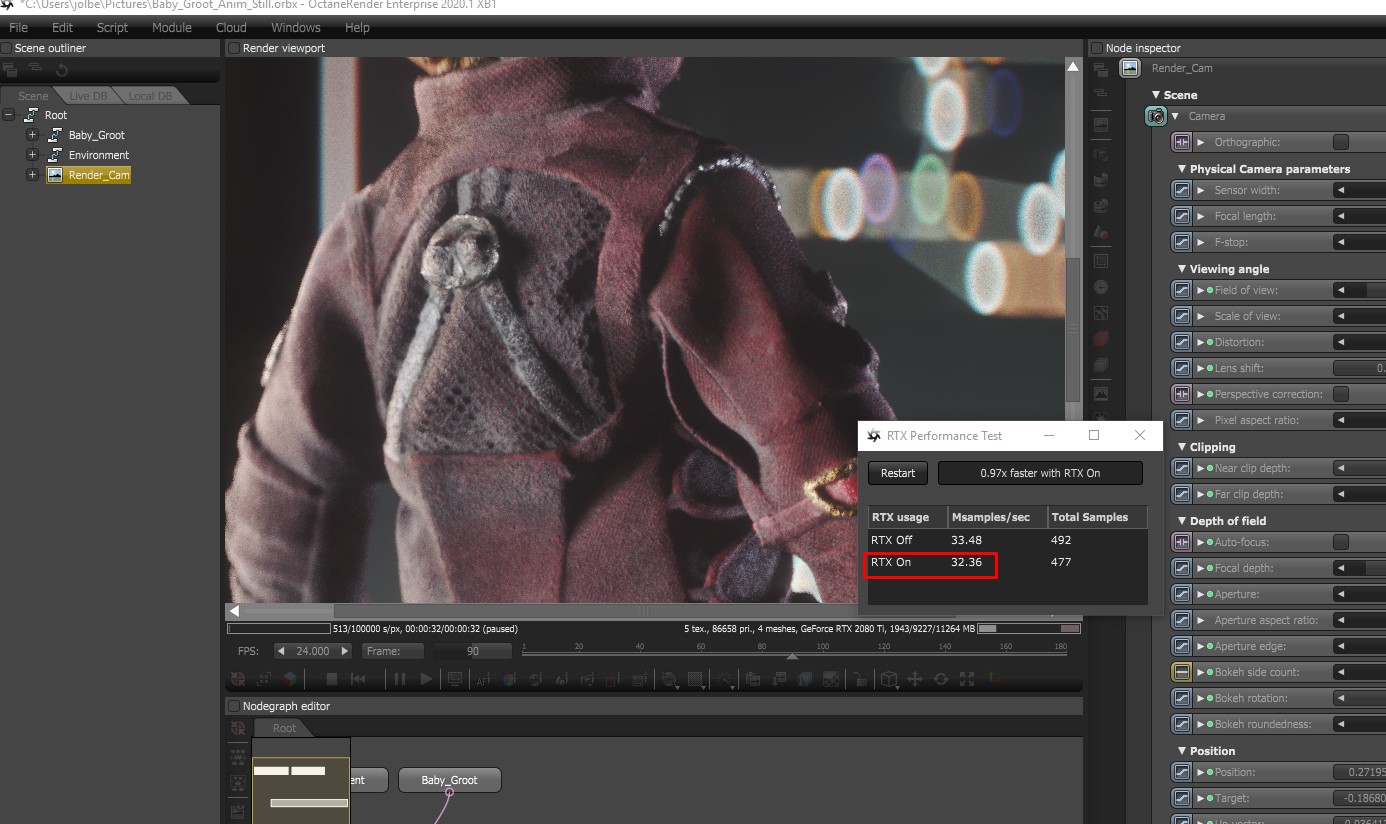The height and width of the screenshot is (824, 1386).
Task: Click the play render button in viewport toolbar
Action: [x=426, y=679]
